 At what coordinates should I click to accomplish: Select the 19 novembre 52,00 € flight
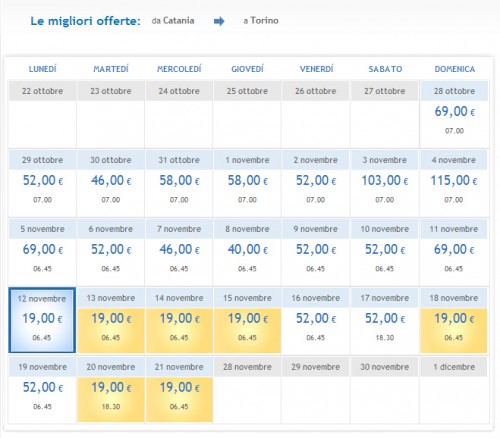point(42,389)
